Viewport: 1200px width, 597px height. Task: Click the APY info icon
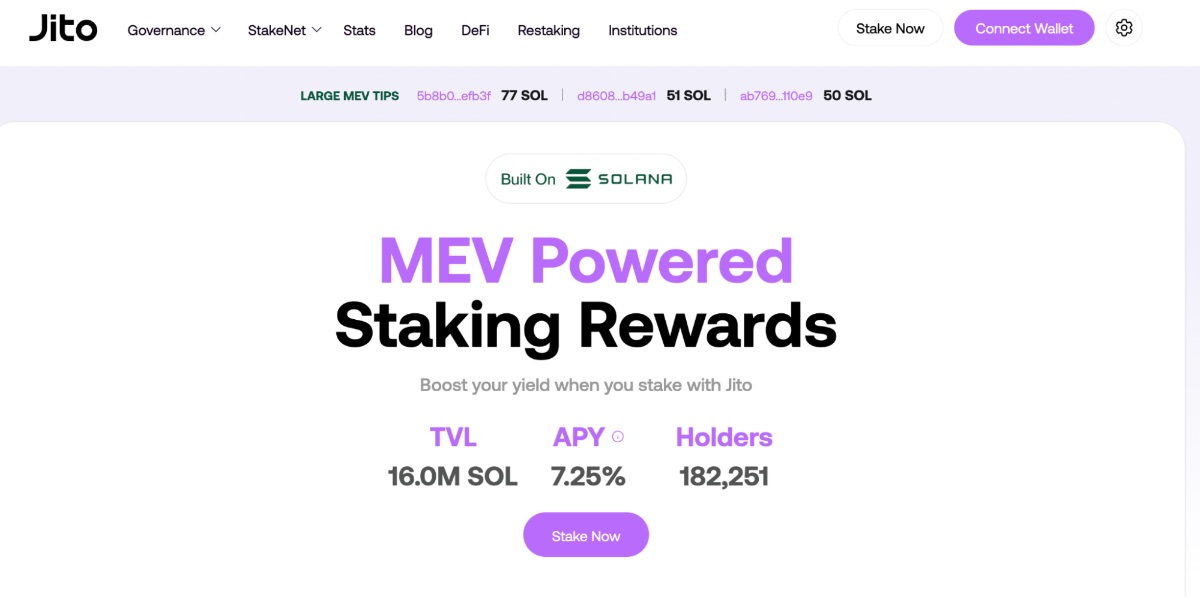[618, 437]
